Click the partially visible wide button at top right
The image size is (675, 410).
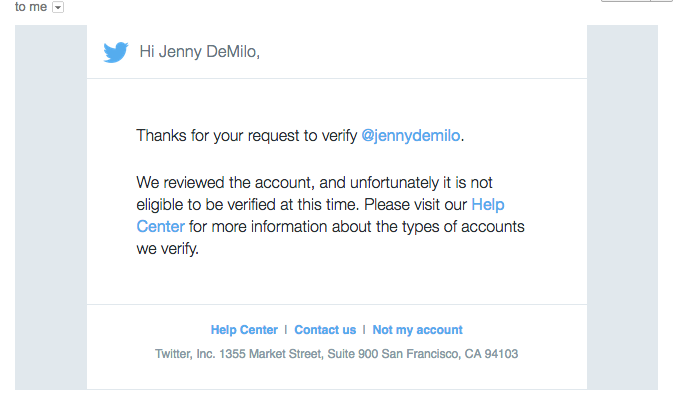point(625,1)
